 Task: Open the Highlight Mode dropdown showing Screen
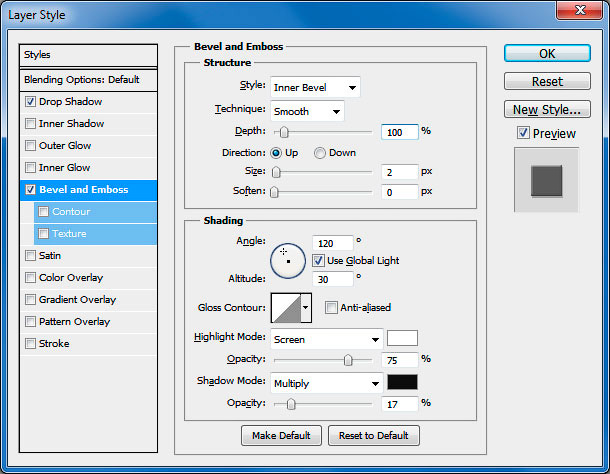tap(326, 339)
